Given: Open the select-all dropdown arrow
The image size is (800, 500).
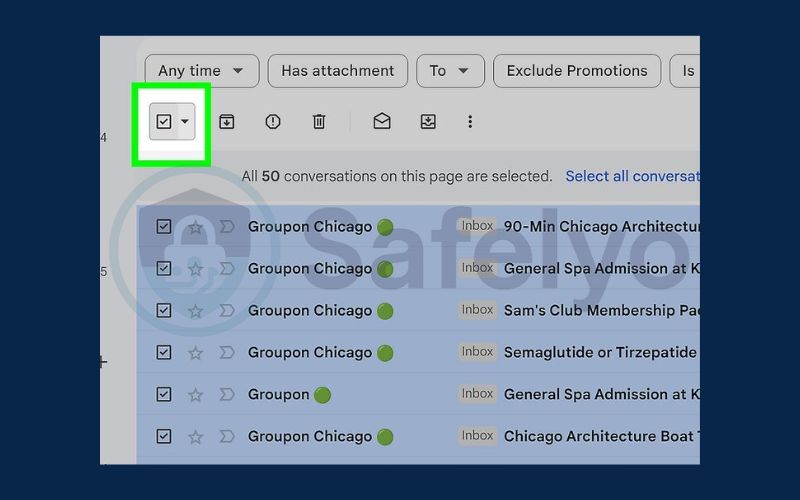Looking at the screenshot, I should click(185, 121).
